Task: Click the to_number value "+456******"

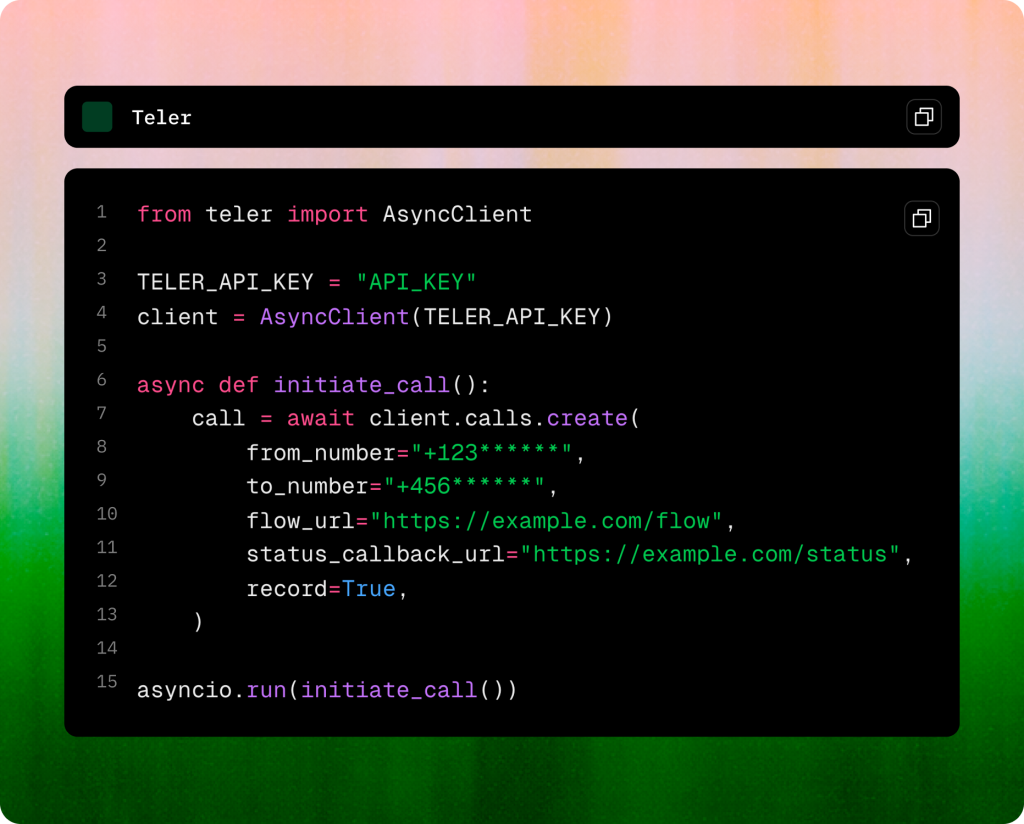Action: 463,487
